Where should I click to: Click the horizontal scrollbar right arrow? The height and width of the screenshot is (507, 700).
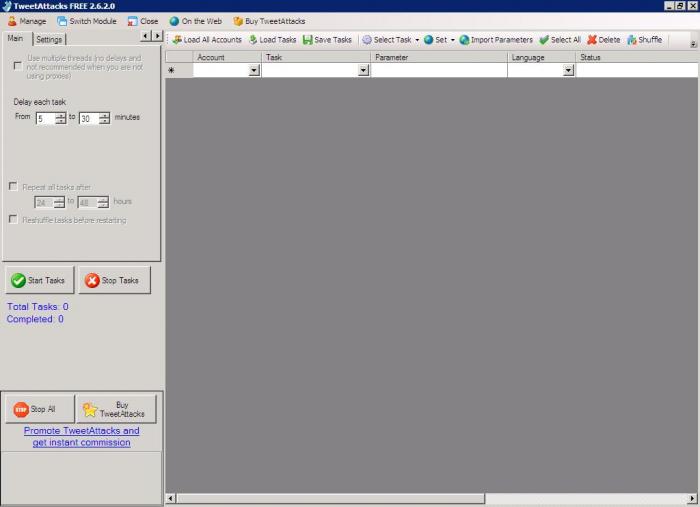click(692, 498)
